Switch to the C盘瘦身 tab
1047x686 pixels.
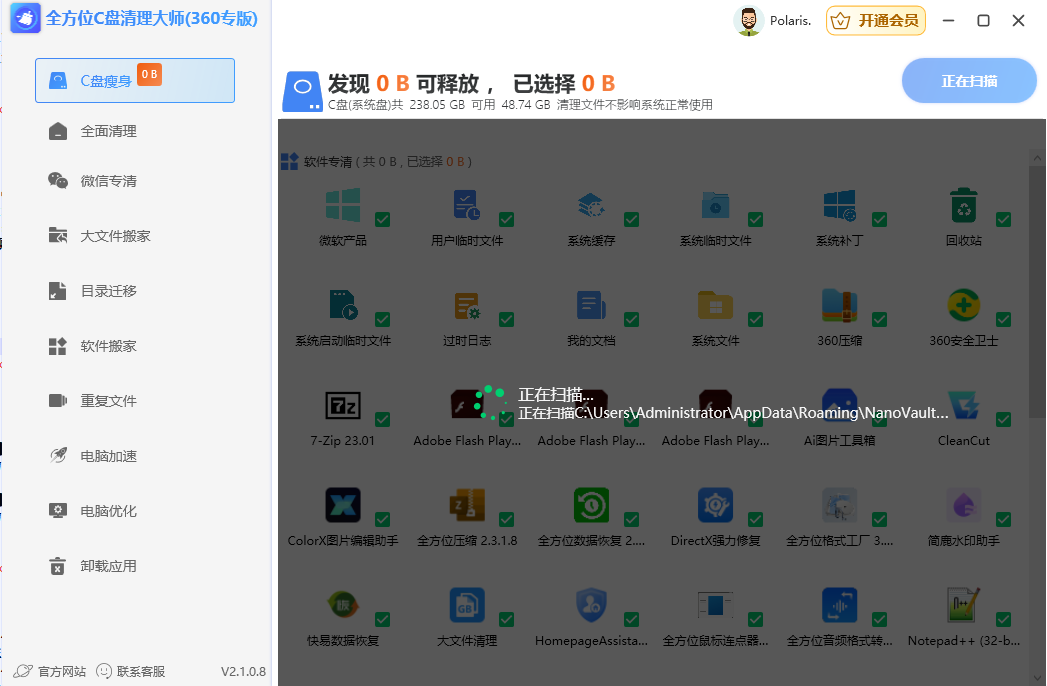pos(135,80)
